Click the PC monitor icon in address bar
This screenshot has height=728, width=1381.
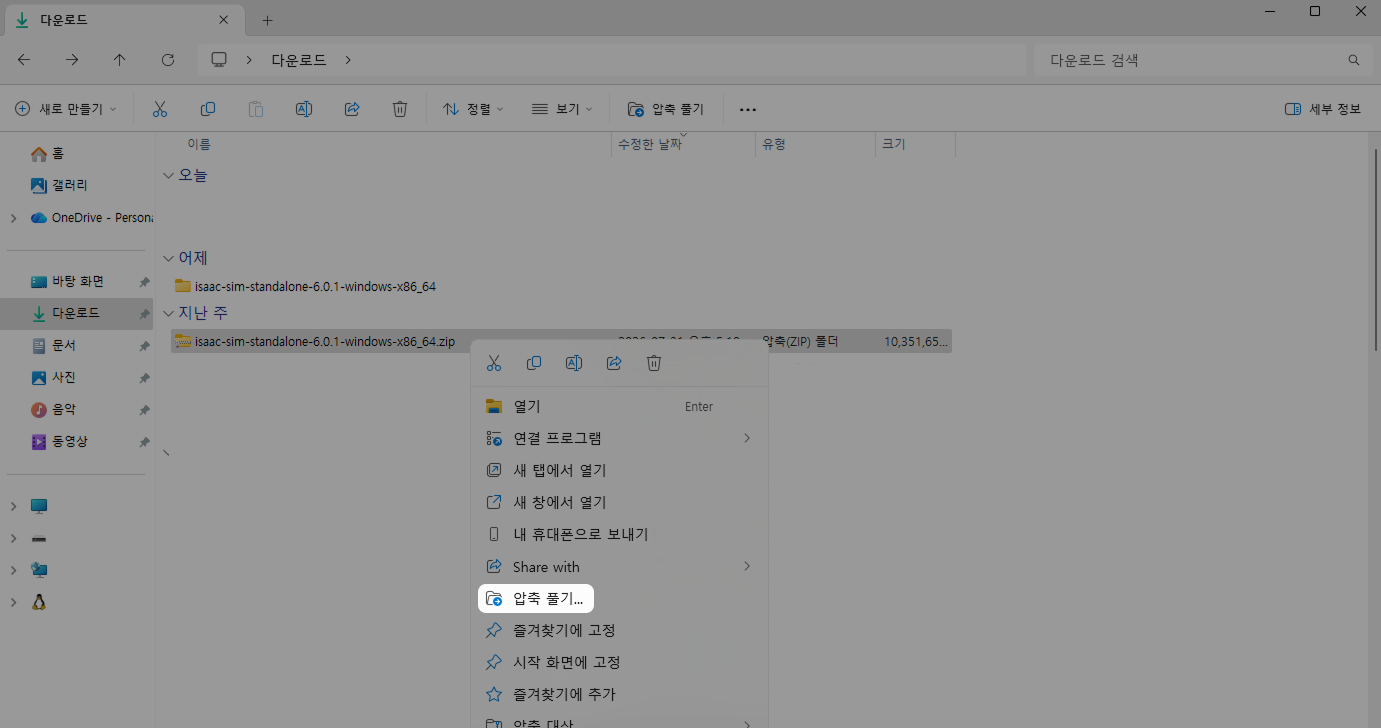[x=220, y=60]
